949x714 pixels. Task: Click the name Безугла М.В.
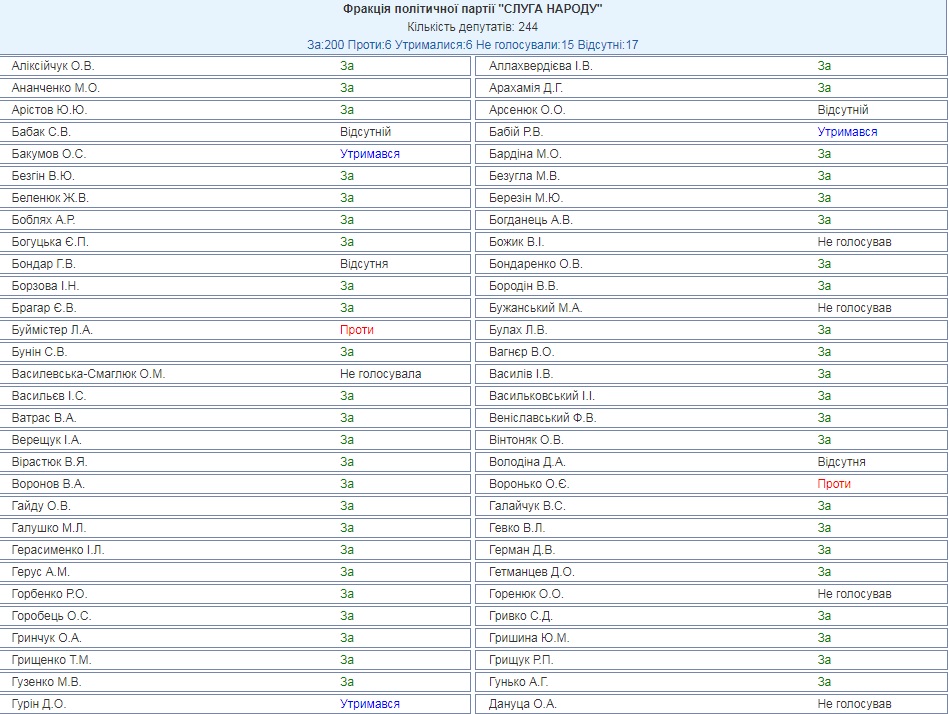pos(524,176)
